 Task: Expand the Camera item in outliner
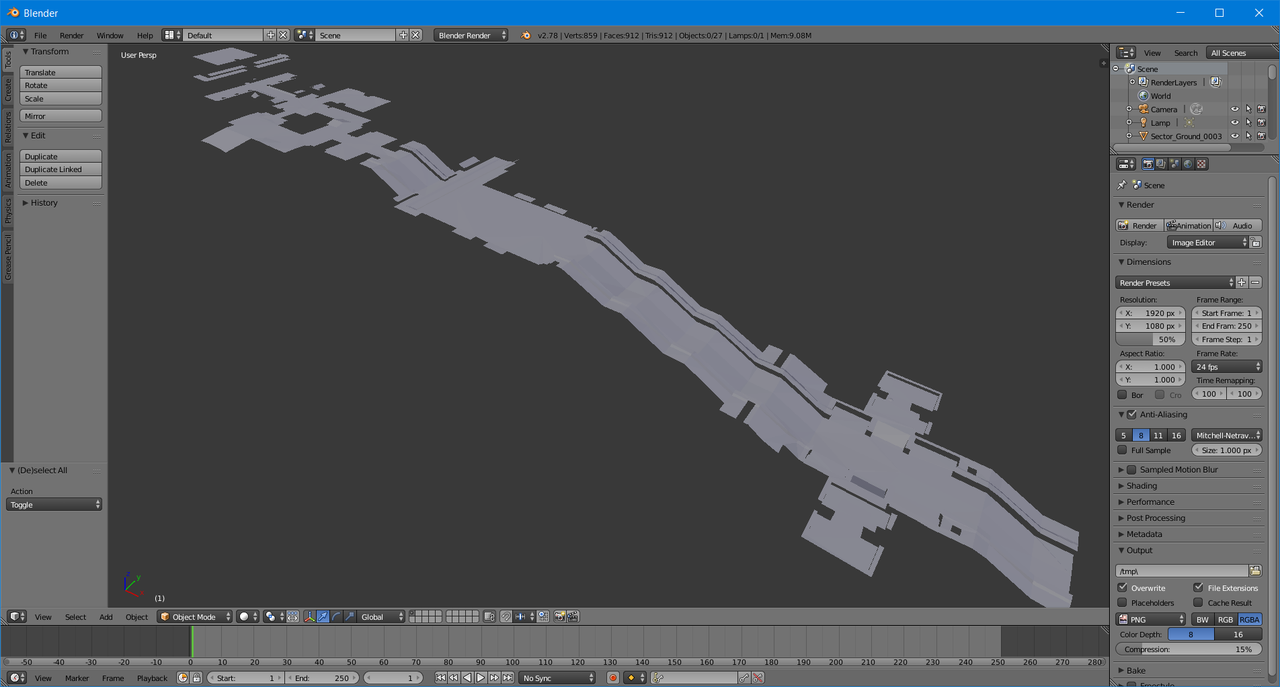[x=1129, y=109]
